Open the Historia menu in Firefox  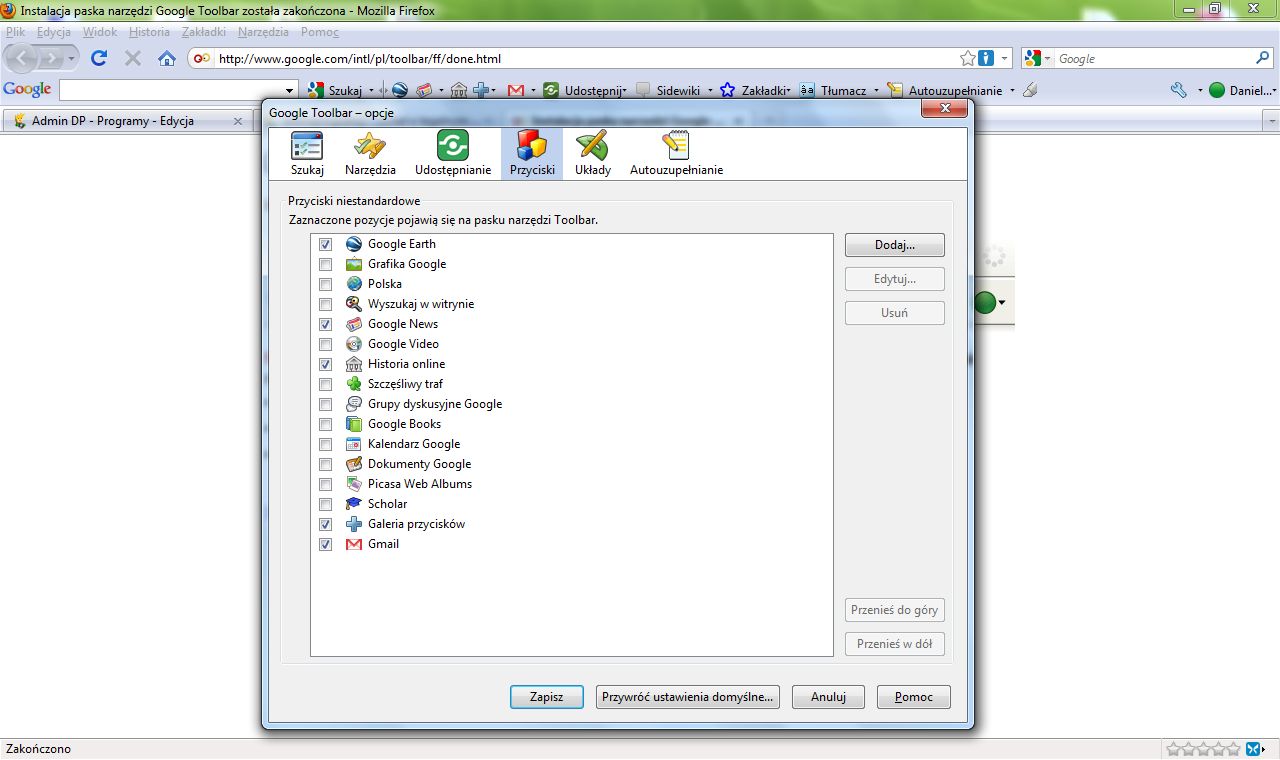pos(150,32)
